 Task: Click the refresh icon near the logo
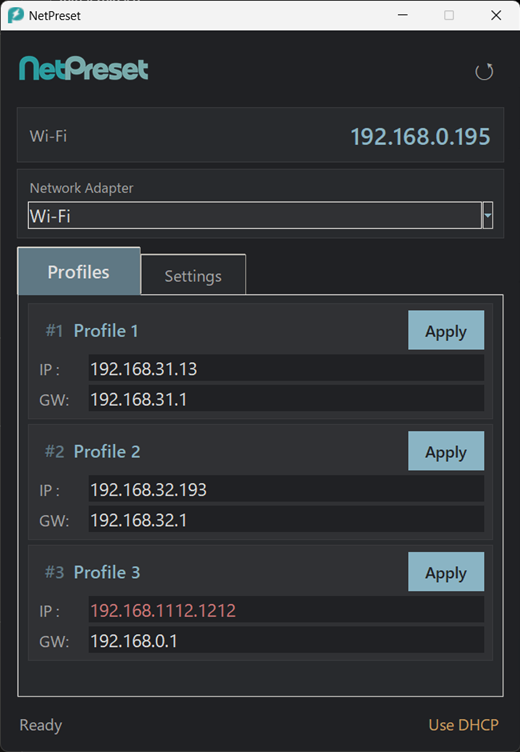click(x=484, y=71)
